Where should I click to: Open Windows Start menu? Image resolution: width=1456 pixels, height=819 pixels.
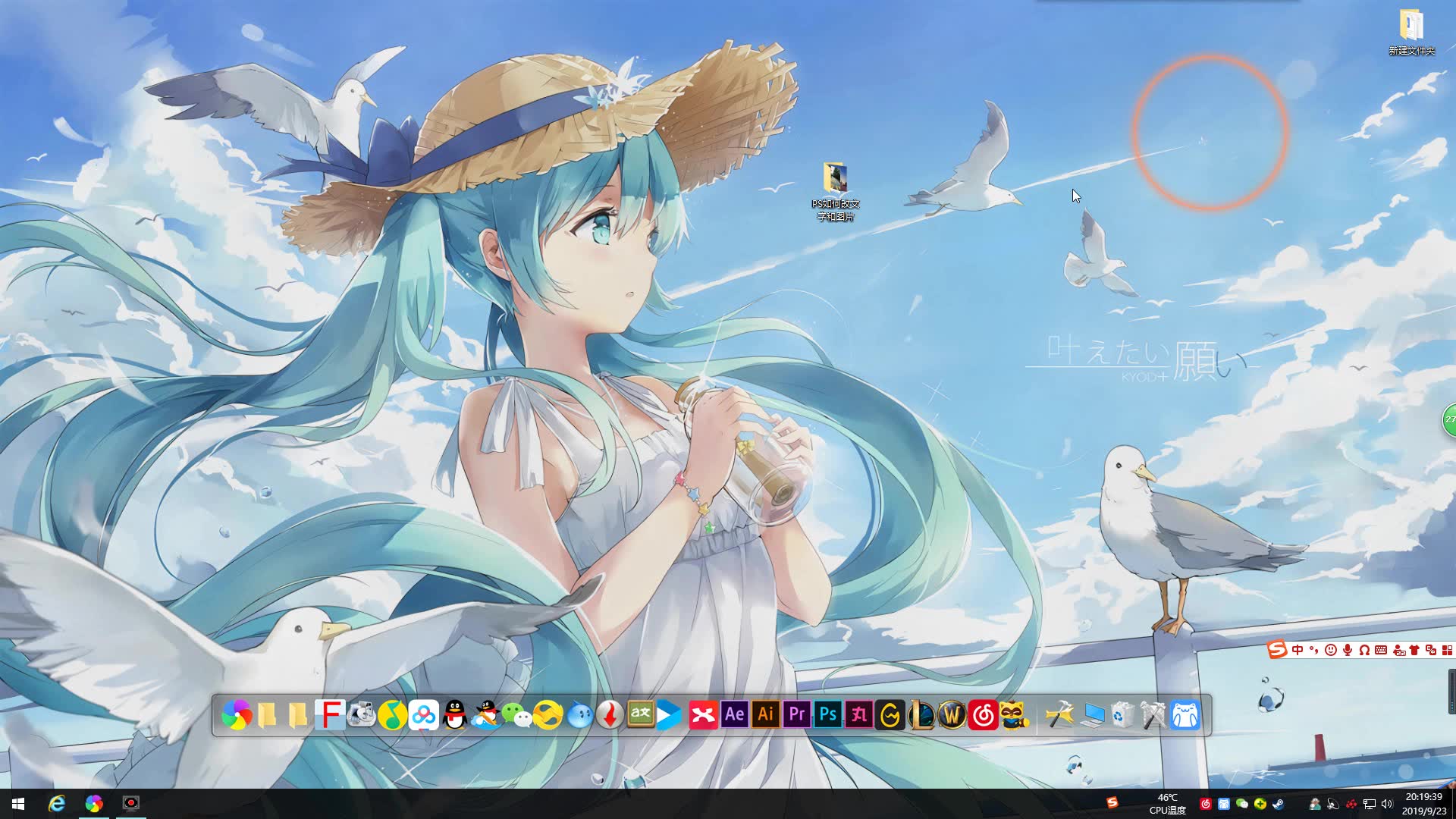coord(18,804)
